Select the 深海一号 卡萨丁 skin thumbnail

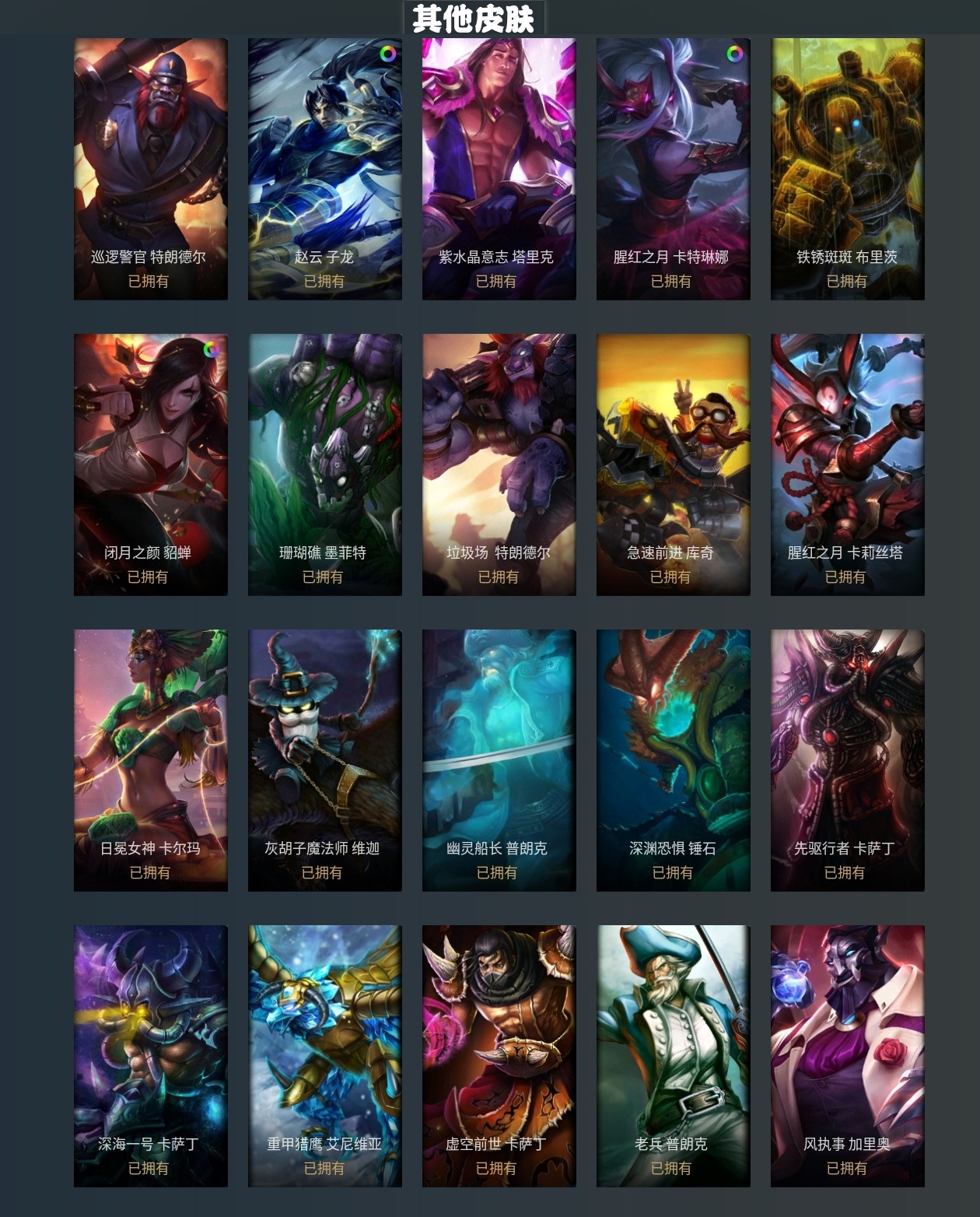point(151,1056)
